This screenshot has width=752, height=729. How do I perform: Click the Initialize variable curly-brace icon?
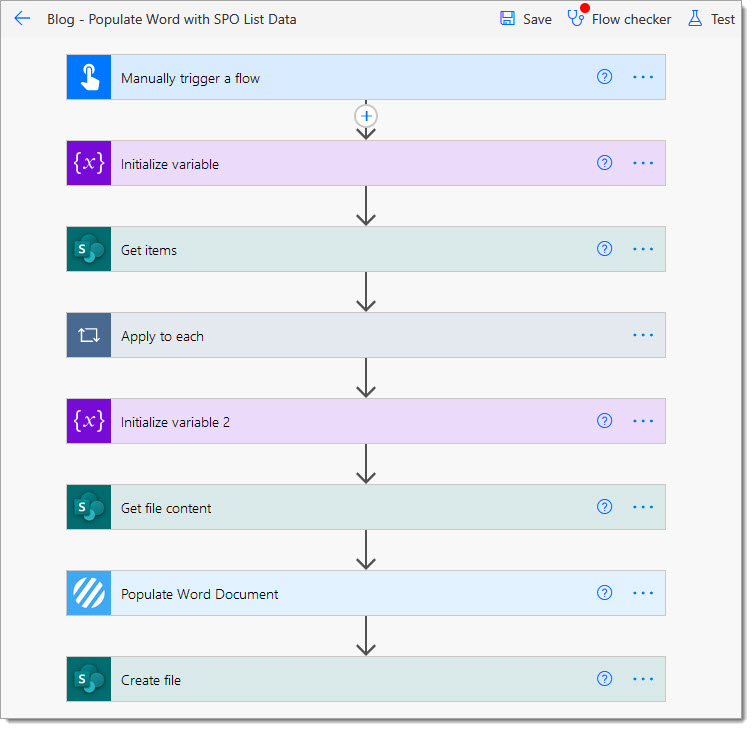[x=89, y=163]
